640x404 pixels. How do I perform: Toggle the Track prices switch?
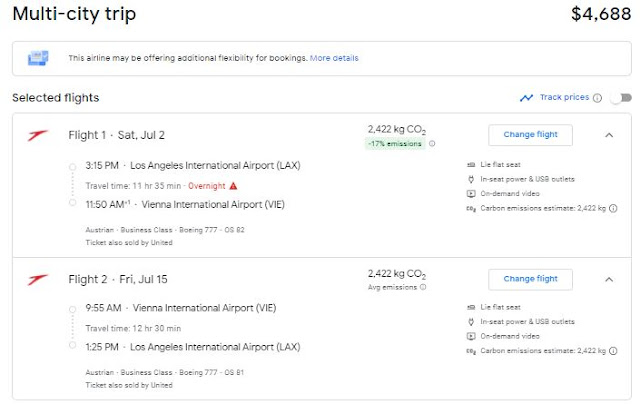[x=622, y=98]
